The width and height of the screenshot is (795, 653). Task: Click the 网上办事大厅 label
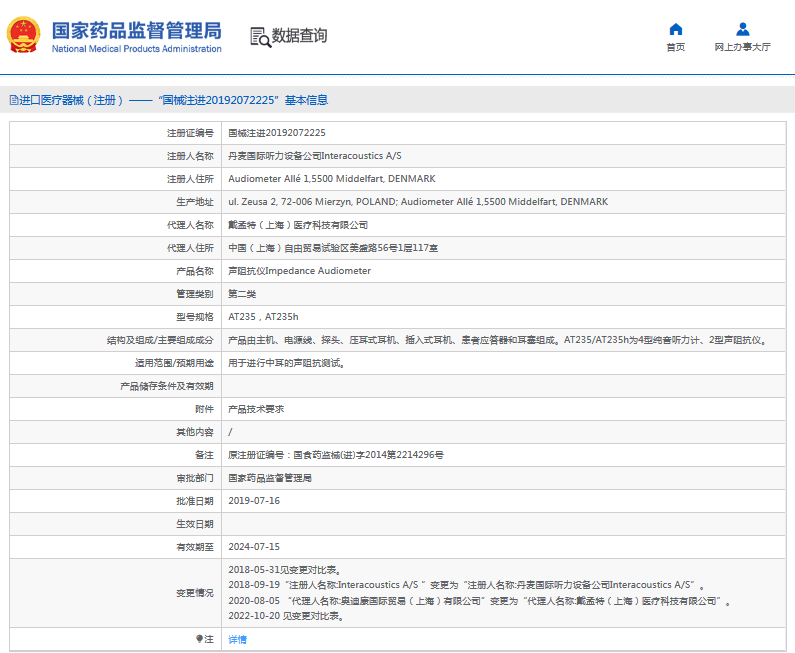click(x=742, y=47)
